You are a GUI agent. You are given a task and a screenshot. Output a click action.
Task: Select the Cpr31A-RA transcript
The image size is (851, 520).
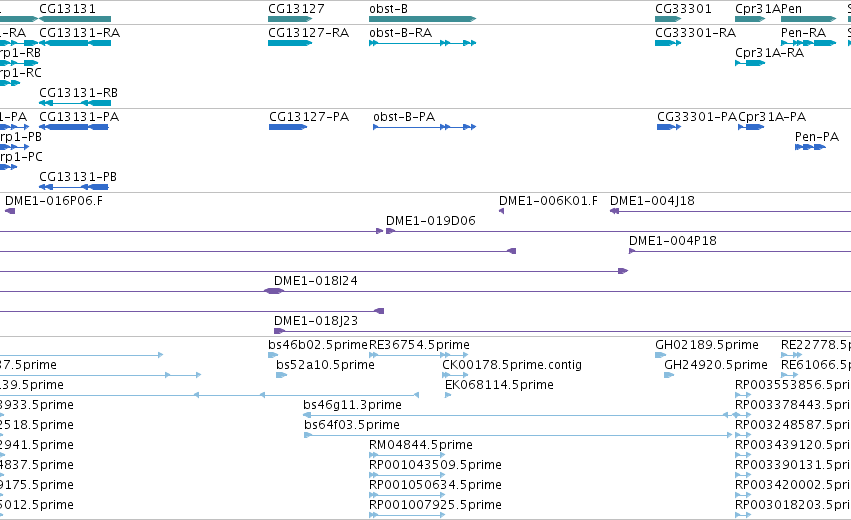point(750,63)
